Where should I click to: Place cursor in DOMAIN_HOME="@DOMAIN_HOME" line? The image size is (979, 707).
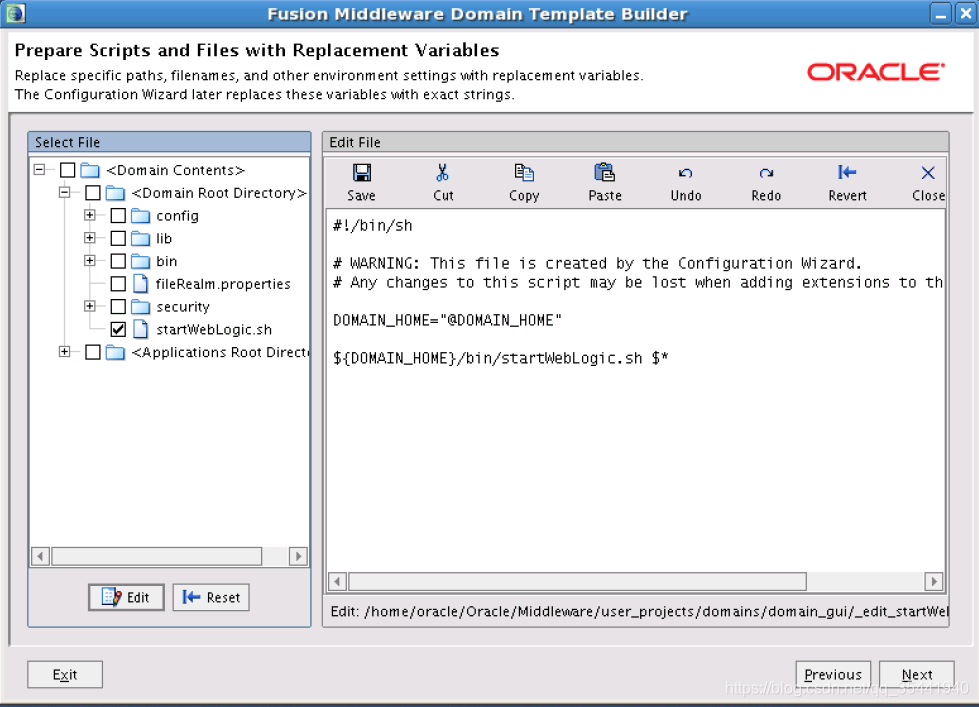coord(448,320)
